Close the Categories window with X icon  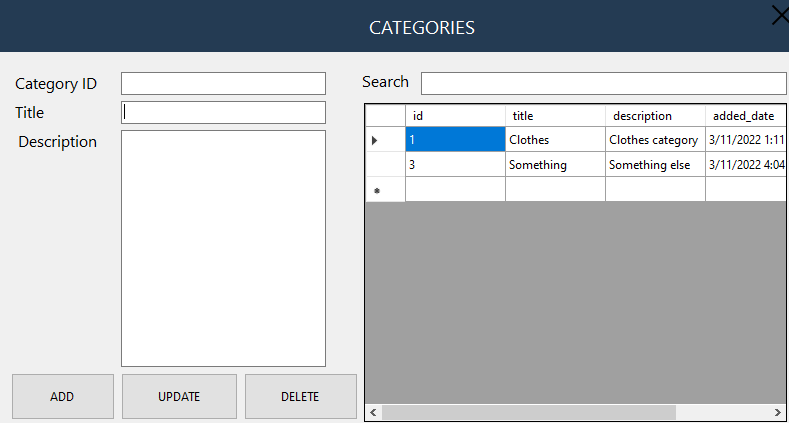pos(779,14)
